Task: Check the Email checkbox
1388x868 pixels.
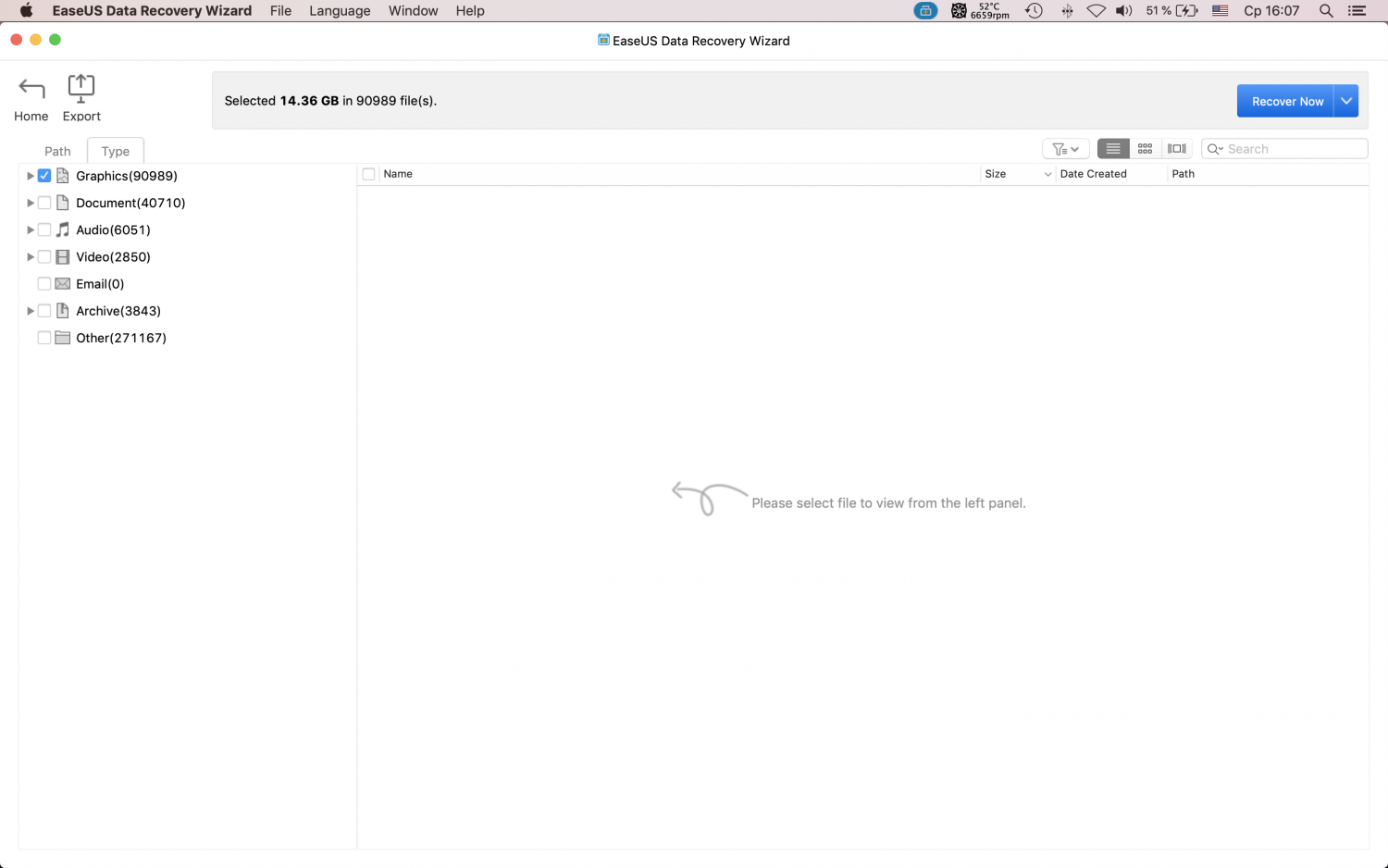Action: [44, 284]
